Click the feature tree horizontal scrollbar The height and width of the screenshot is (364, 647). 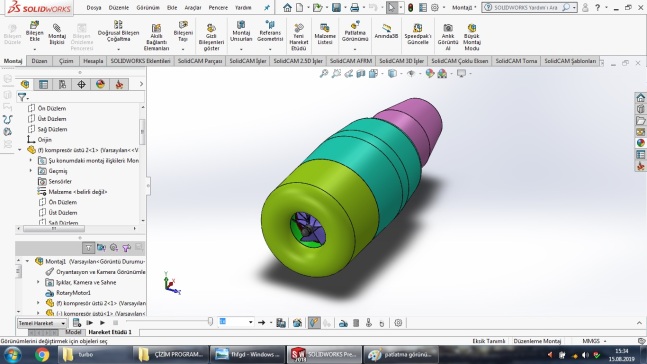[x=54, y=228]
